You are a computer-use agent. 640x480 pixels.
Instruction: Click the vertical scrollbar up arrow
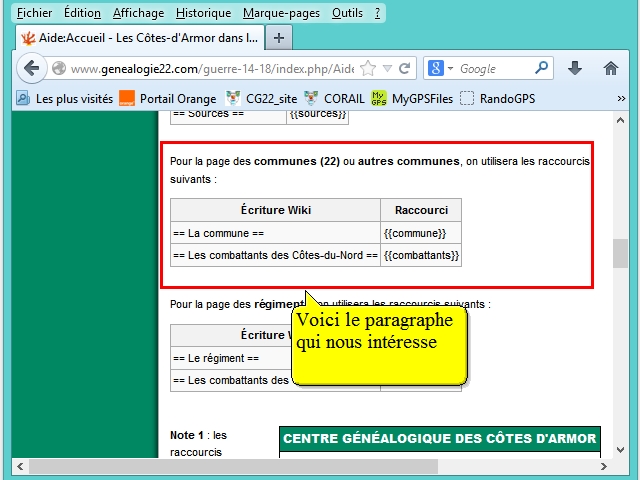coord(620,120)
